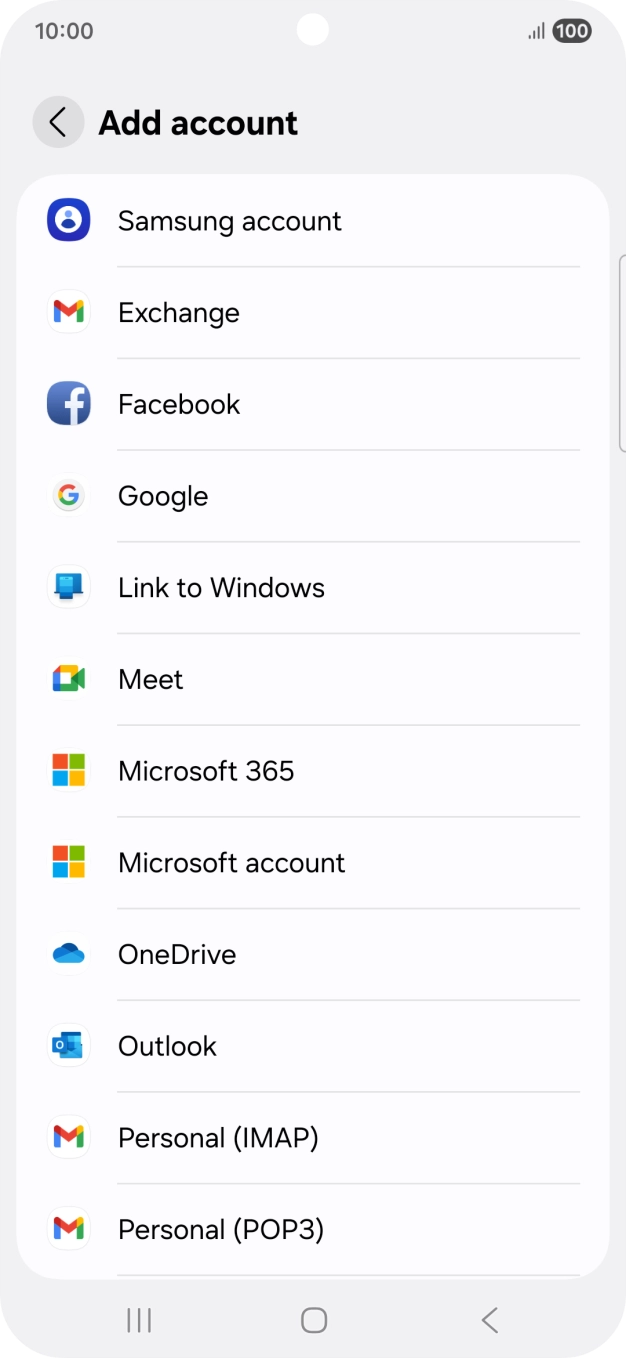This screenshot has width=626, height=1358.
Task: Pick the Outlook account label
Action: coord(167,1046)
